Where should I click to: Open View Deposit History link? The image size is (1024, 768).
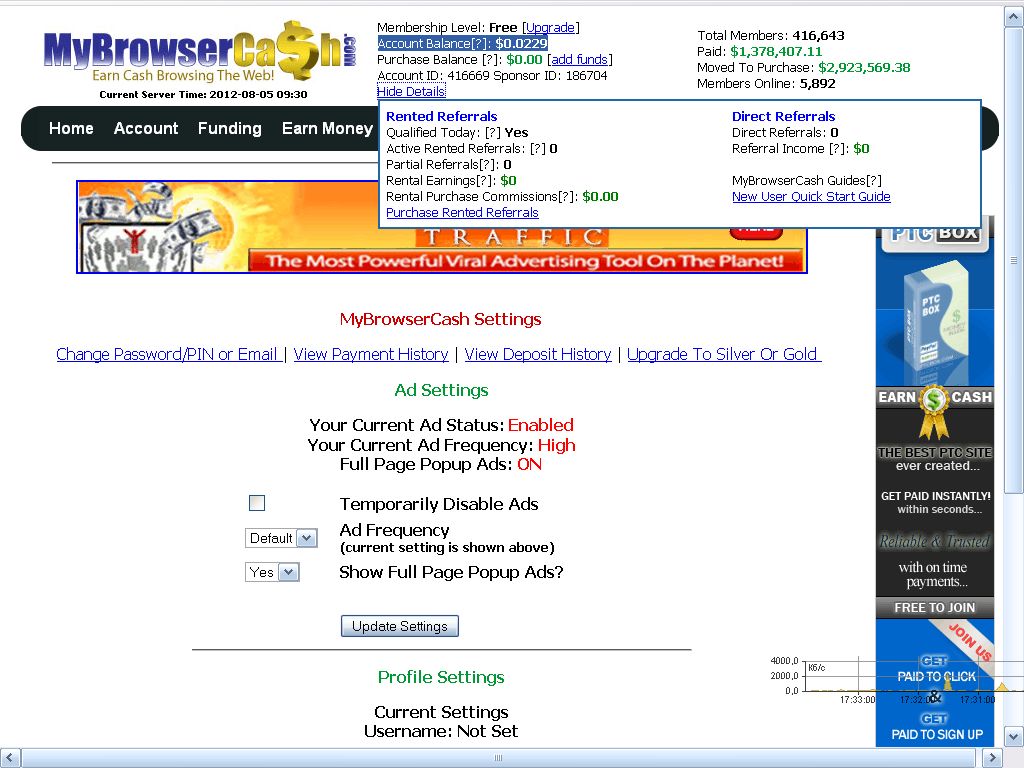pos(538,354)
